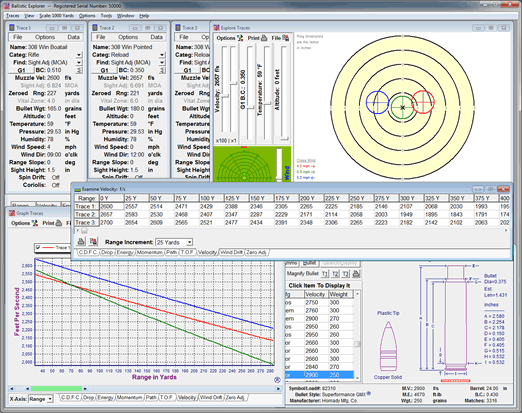Click Magnify Bullet T2 button

335,274
